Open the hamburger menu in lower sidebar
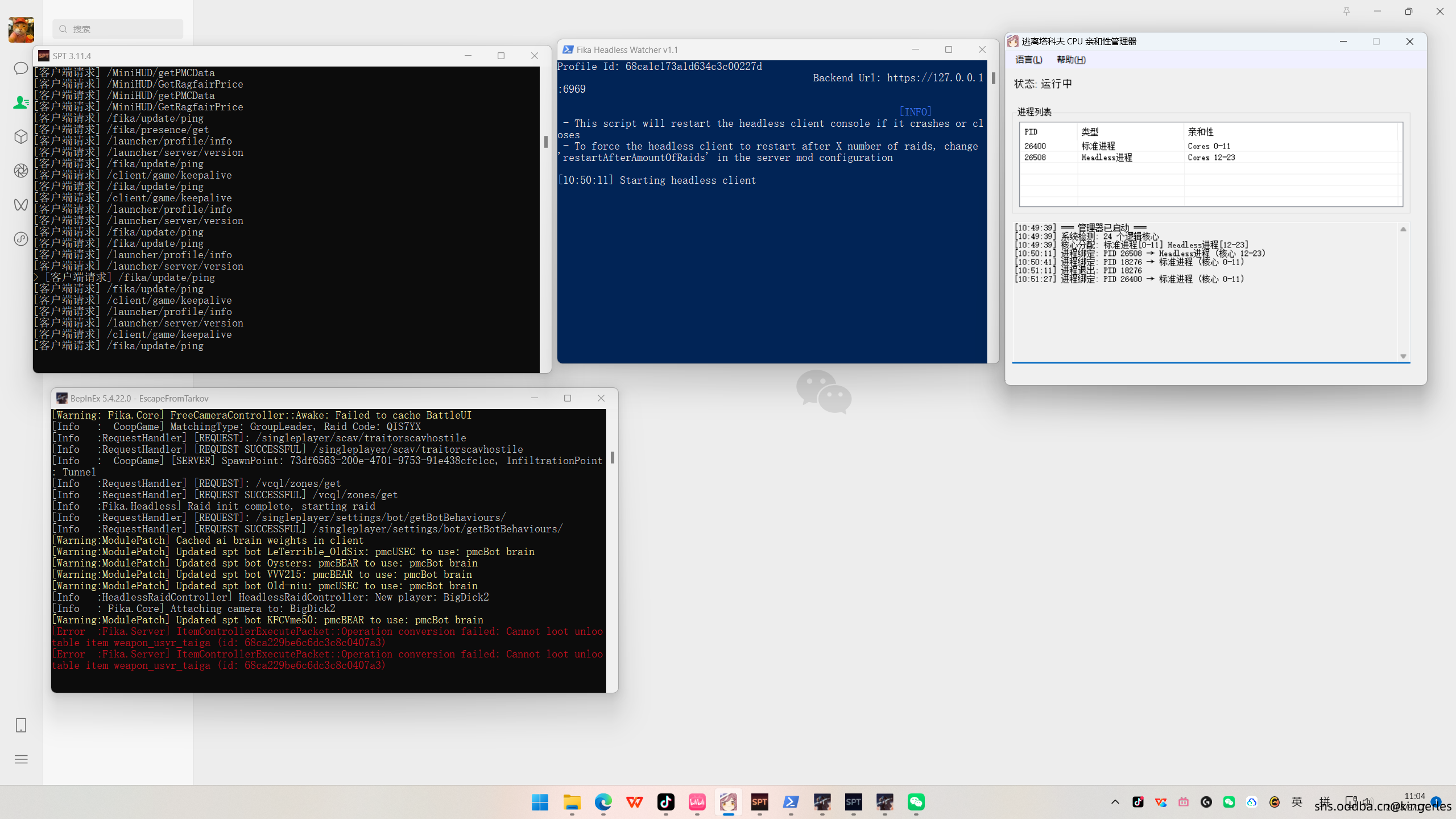Image resolution: width=1456 pixels, height=819 pixels. click(21, 759)
